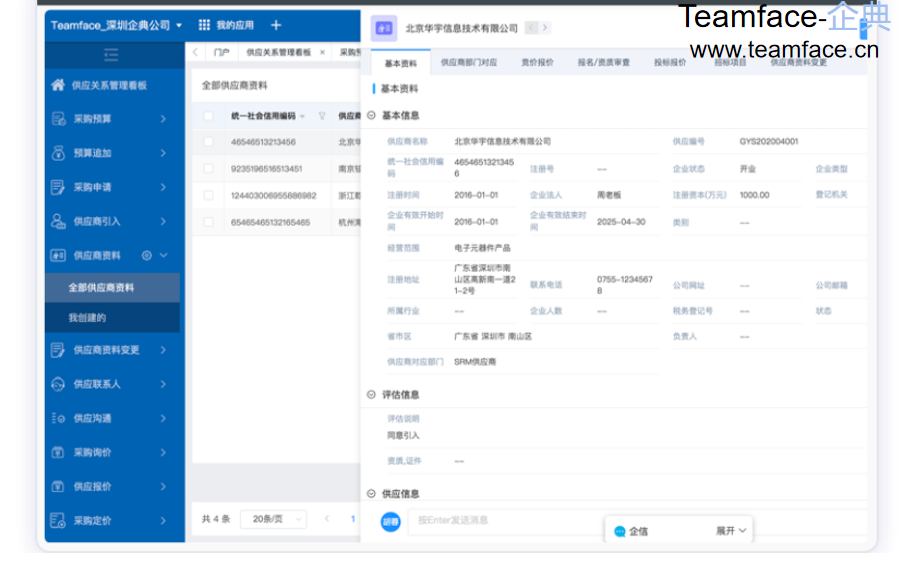Click the message input field 按Enter发送消息

pyautogui.click(x=636, y=520)
